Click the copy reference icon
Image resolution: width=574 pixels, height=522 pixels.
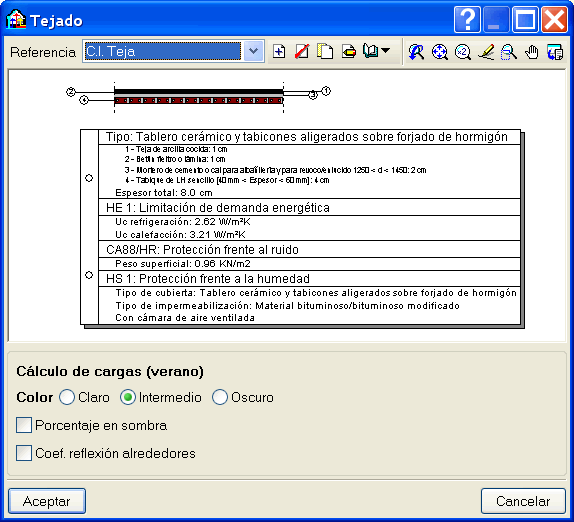(x=325, y=52)
